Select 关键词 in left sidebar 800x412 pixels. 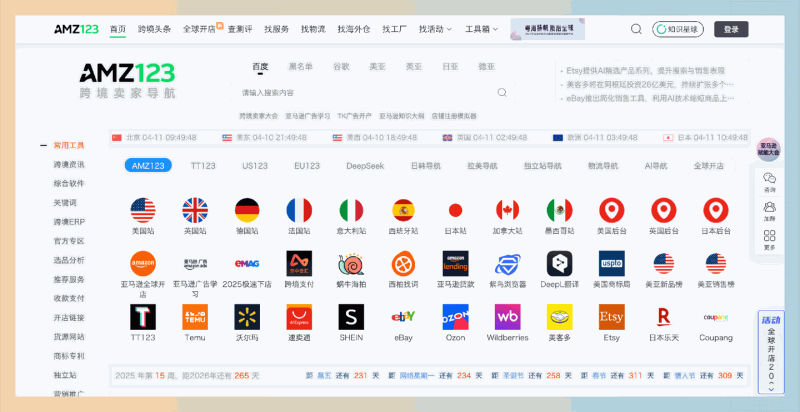pyautogui.click(x=65, y=203)
